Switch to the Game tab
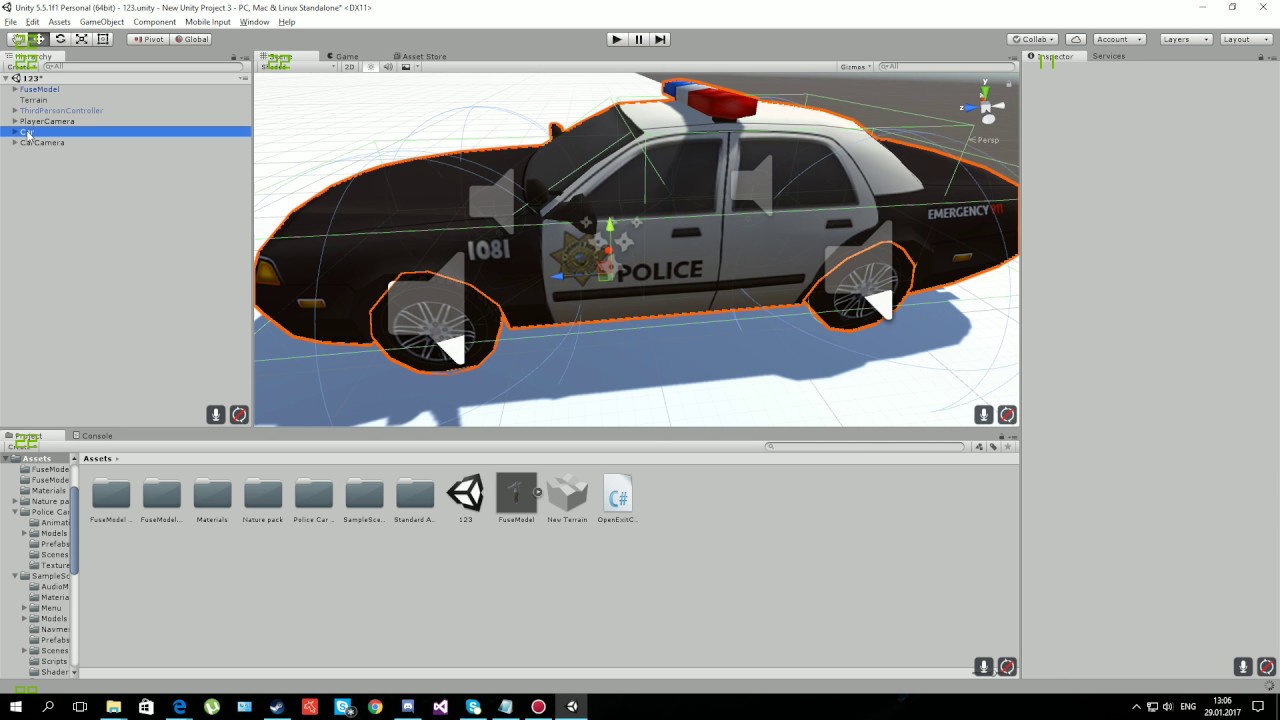This screenshot has width=1280, height=720. [x=342, y=56]
